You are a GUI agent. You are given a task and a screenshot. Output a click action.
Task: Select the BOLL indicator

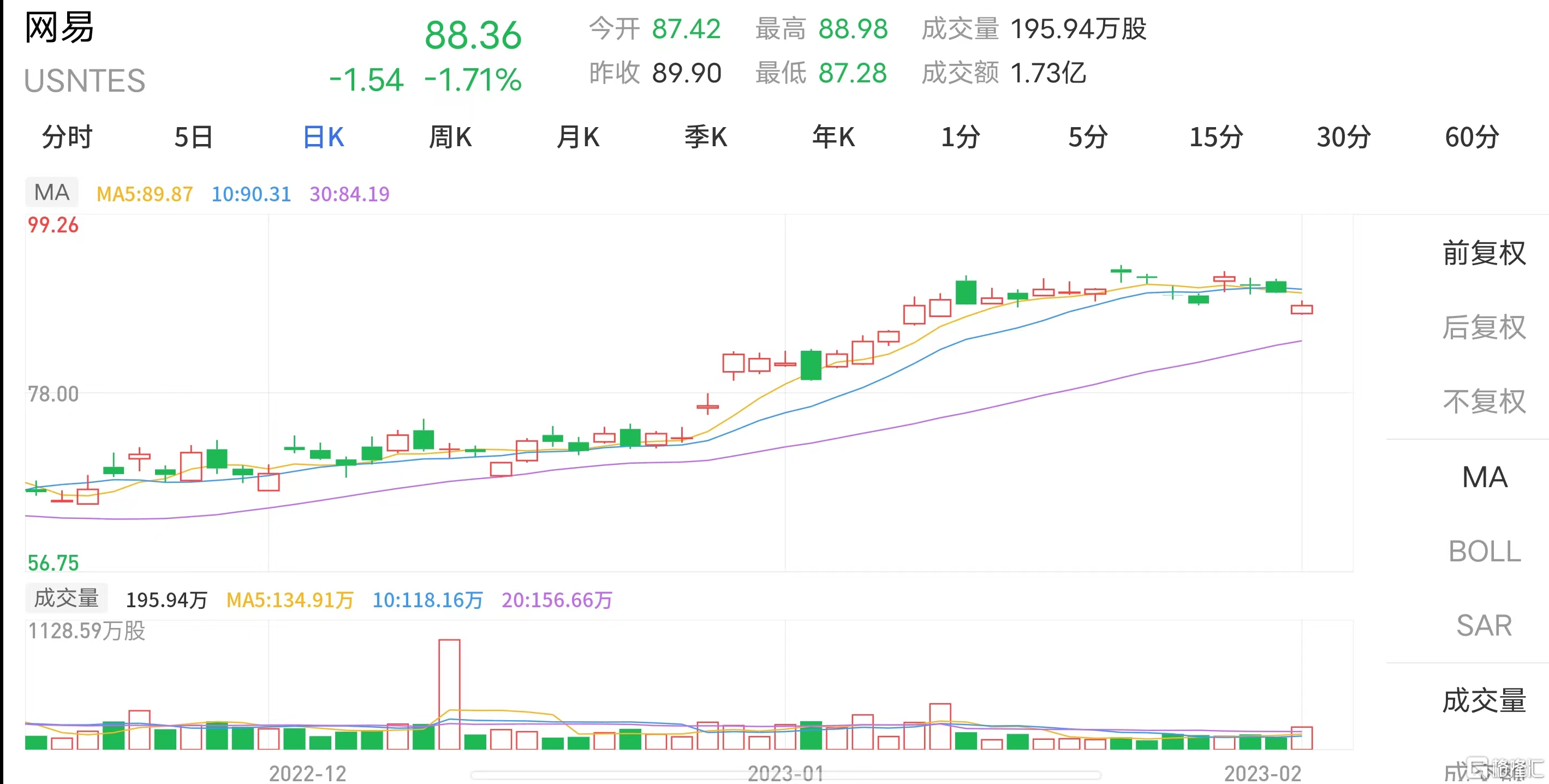1485,552
